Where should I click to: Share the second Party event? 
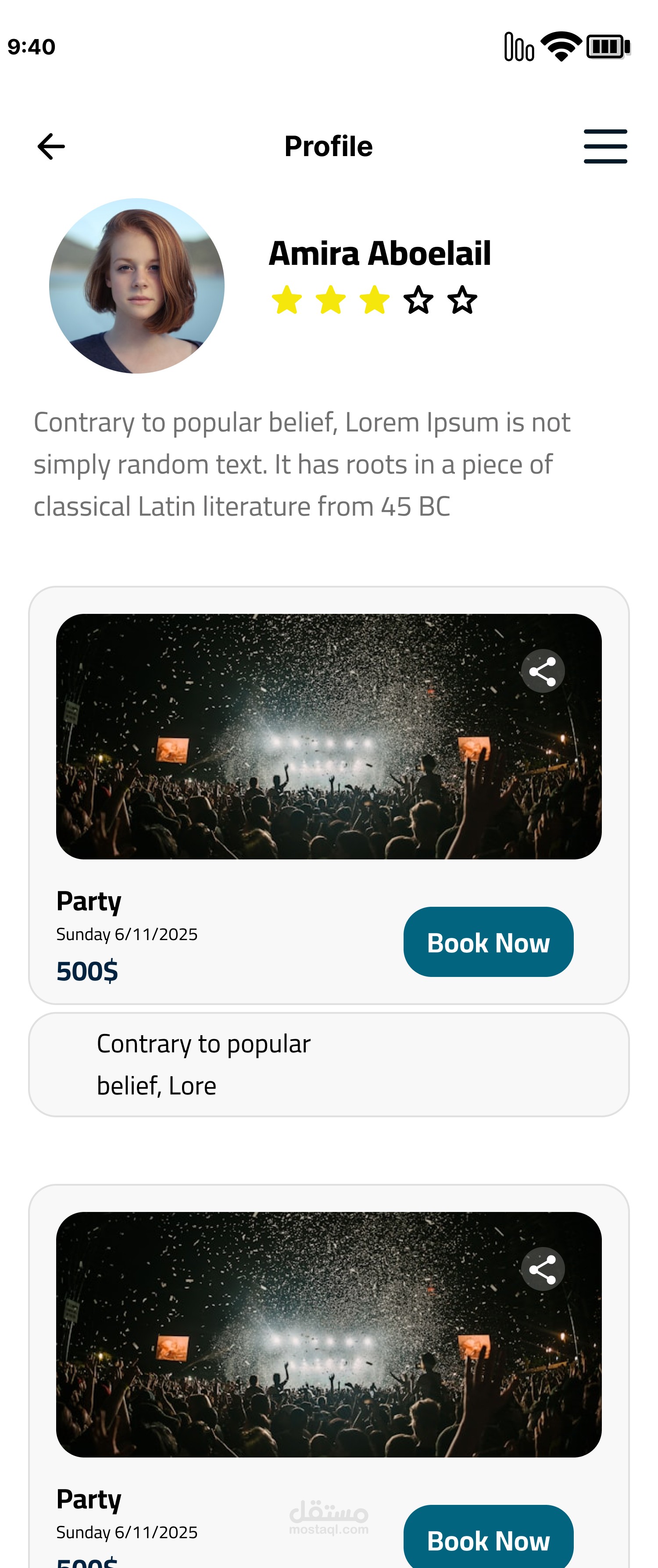pos(542,1269)
